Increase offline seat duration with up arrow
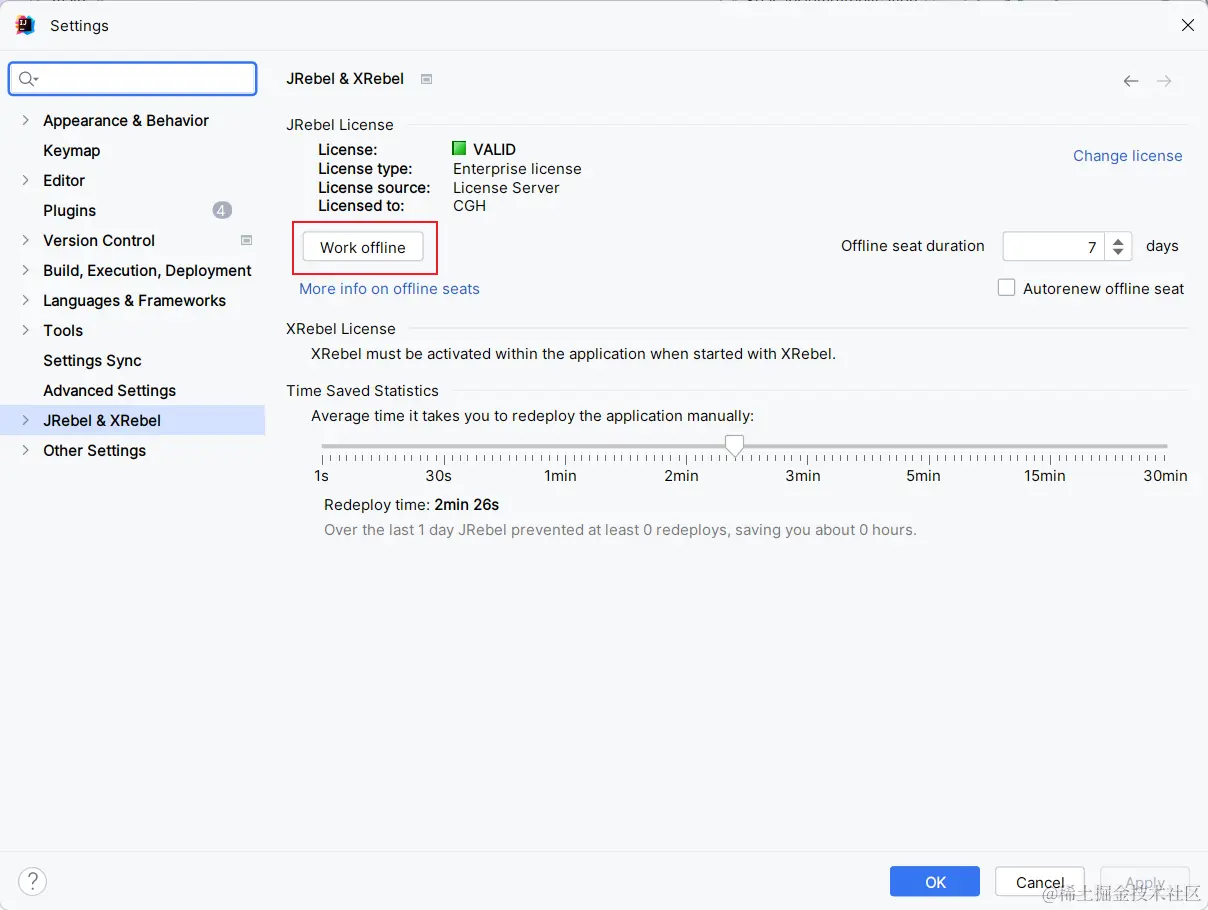Viewport: 1208px width, 910px height. click(1119, 241)
